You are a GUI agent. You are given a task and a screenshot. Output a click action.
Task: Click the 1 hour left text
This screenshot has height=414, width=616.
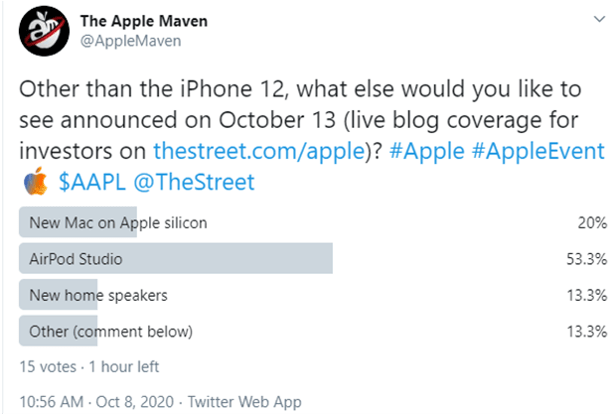coord(124,366)
